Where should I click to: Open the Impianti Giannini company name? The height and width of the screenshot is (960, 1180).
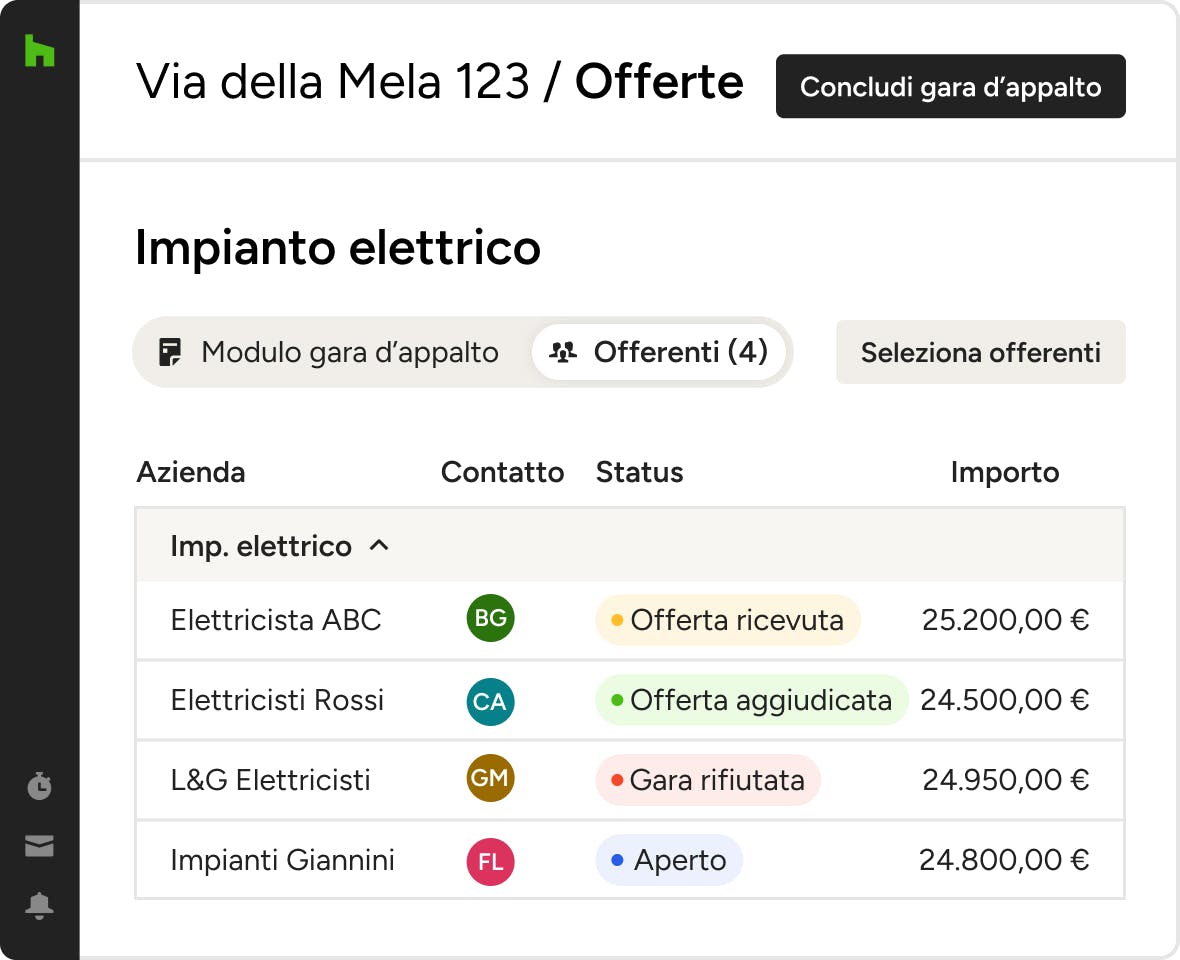click(282, 860)
